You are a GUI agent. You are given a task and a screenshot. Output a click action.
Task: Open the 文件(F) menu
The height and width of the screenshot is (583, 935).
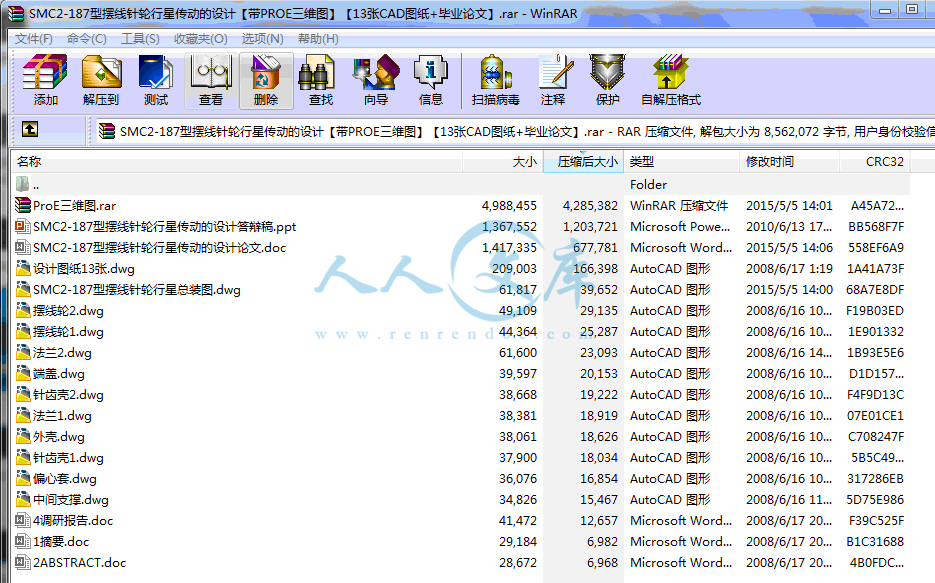[x=33, y=39]
